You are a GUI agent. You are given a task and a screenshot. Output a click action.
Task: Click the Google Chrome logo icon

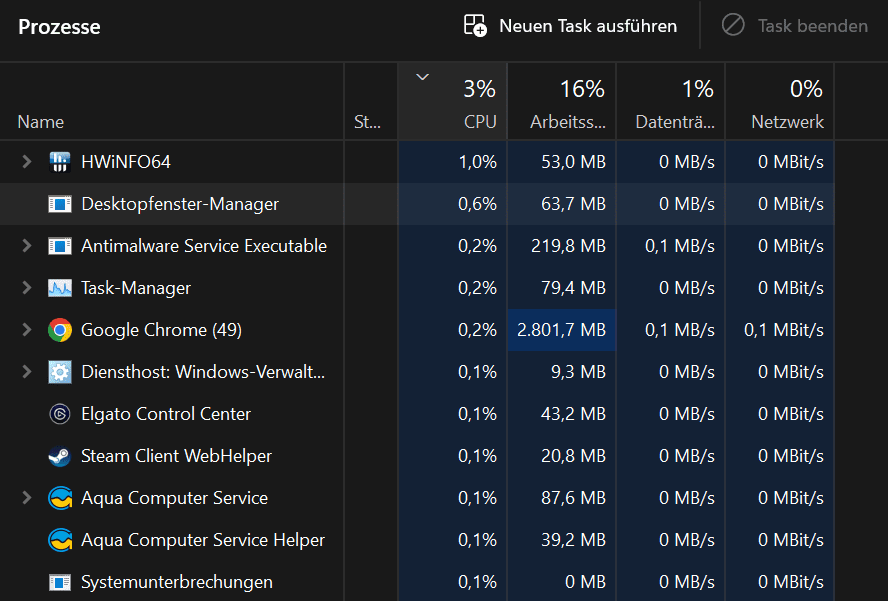tap(59, 330)
